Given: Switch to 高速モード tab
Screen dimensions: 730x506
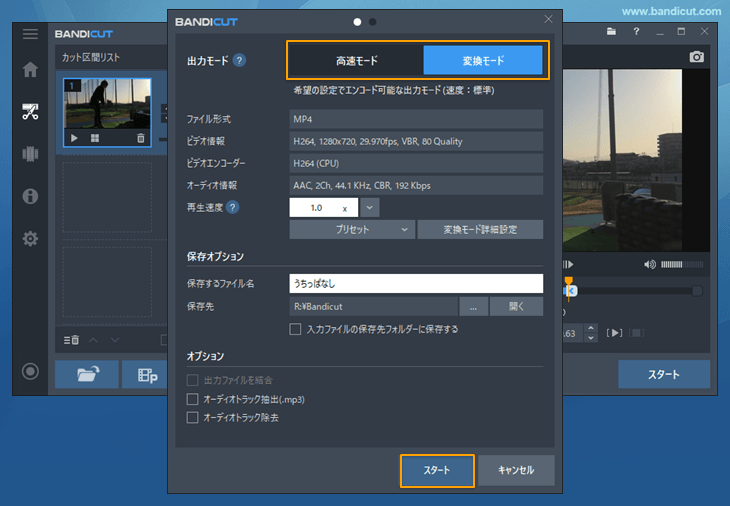Looking at the screenshot, I should pos(356,61).
